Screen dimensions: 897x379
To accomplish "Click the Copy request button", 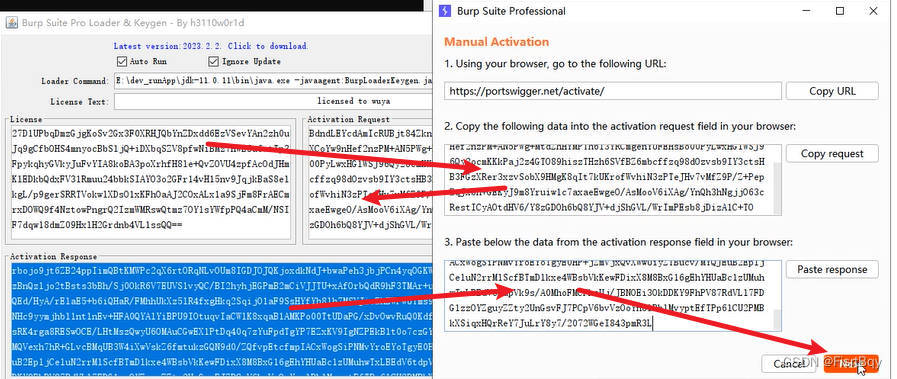I will point(832,153).
